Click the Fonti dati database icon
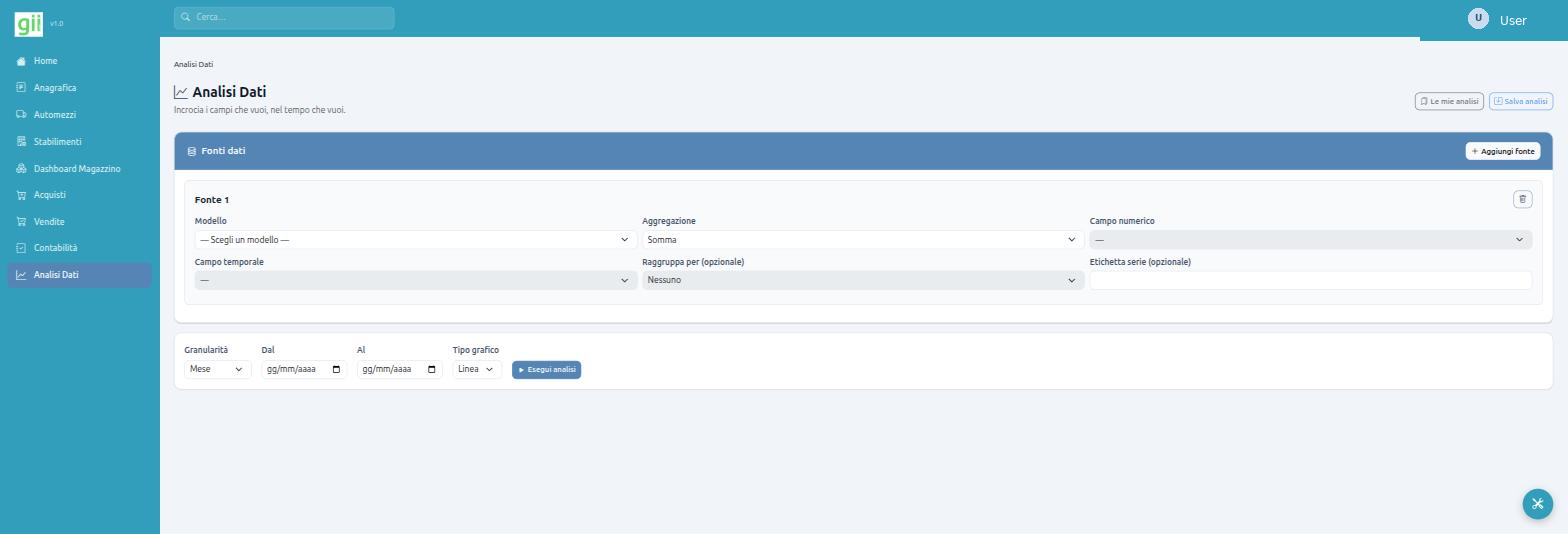The width and height of the screenshot is (1568, 534). 192,151
